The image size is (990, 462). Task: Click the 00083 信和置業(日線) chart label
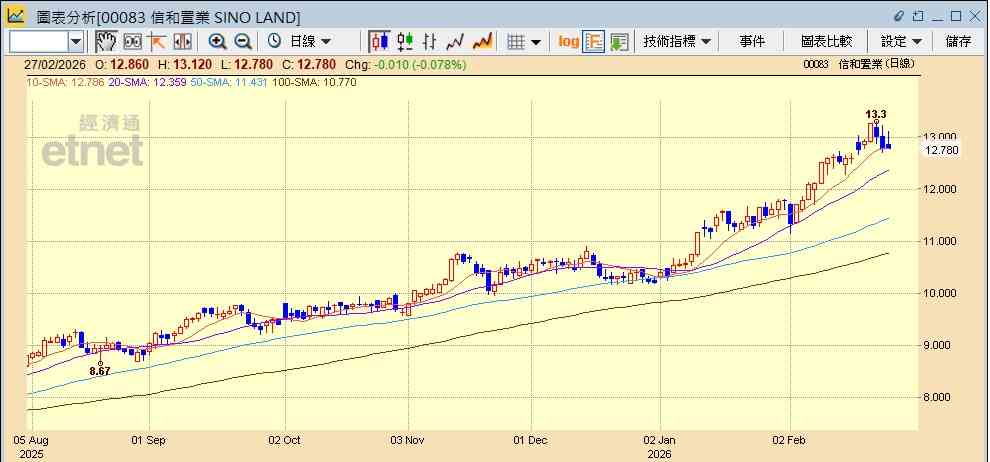(859, 64)
